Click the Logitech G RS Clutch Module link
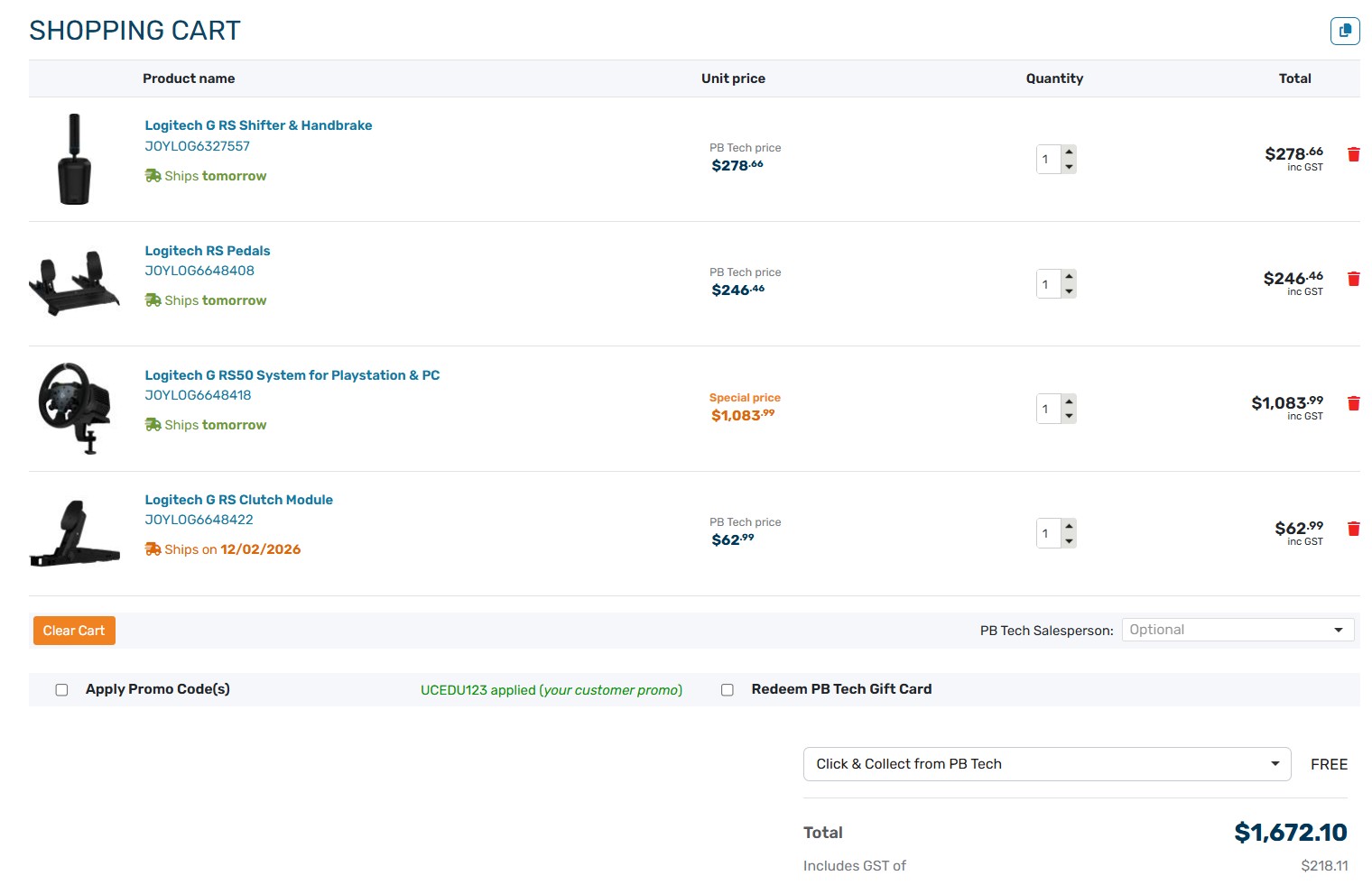This screenshot has width=1372, height=885. 238,500
